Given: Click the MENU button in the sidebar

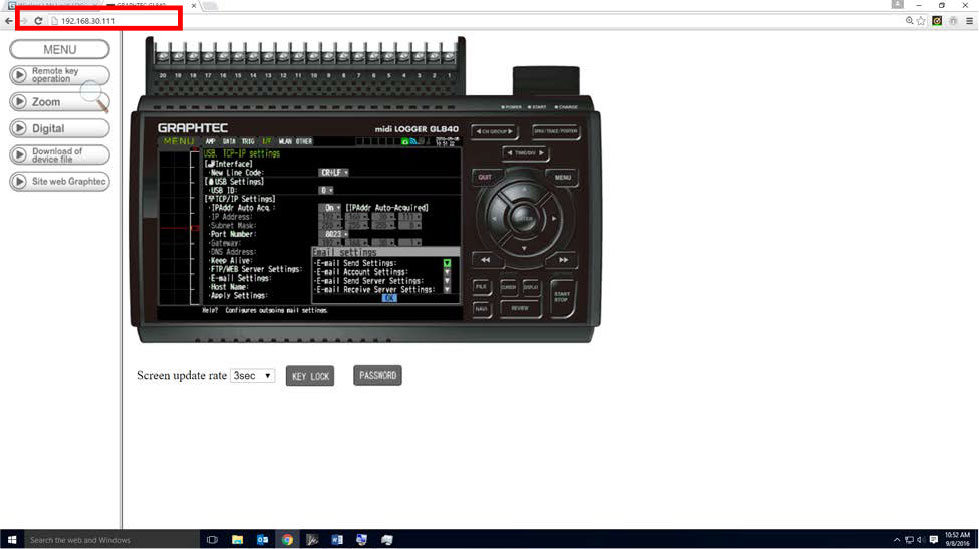Looking at the screenshot, I should pos(59,49).
